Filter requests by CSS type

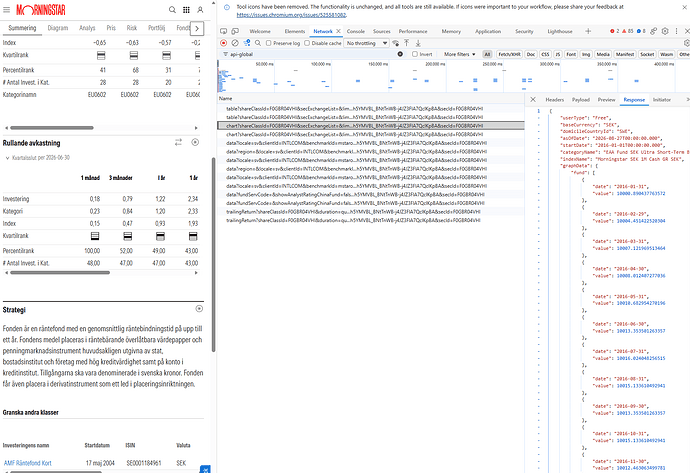(545, 54)
